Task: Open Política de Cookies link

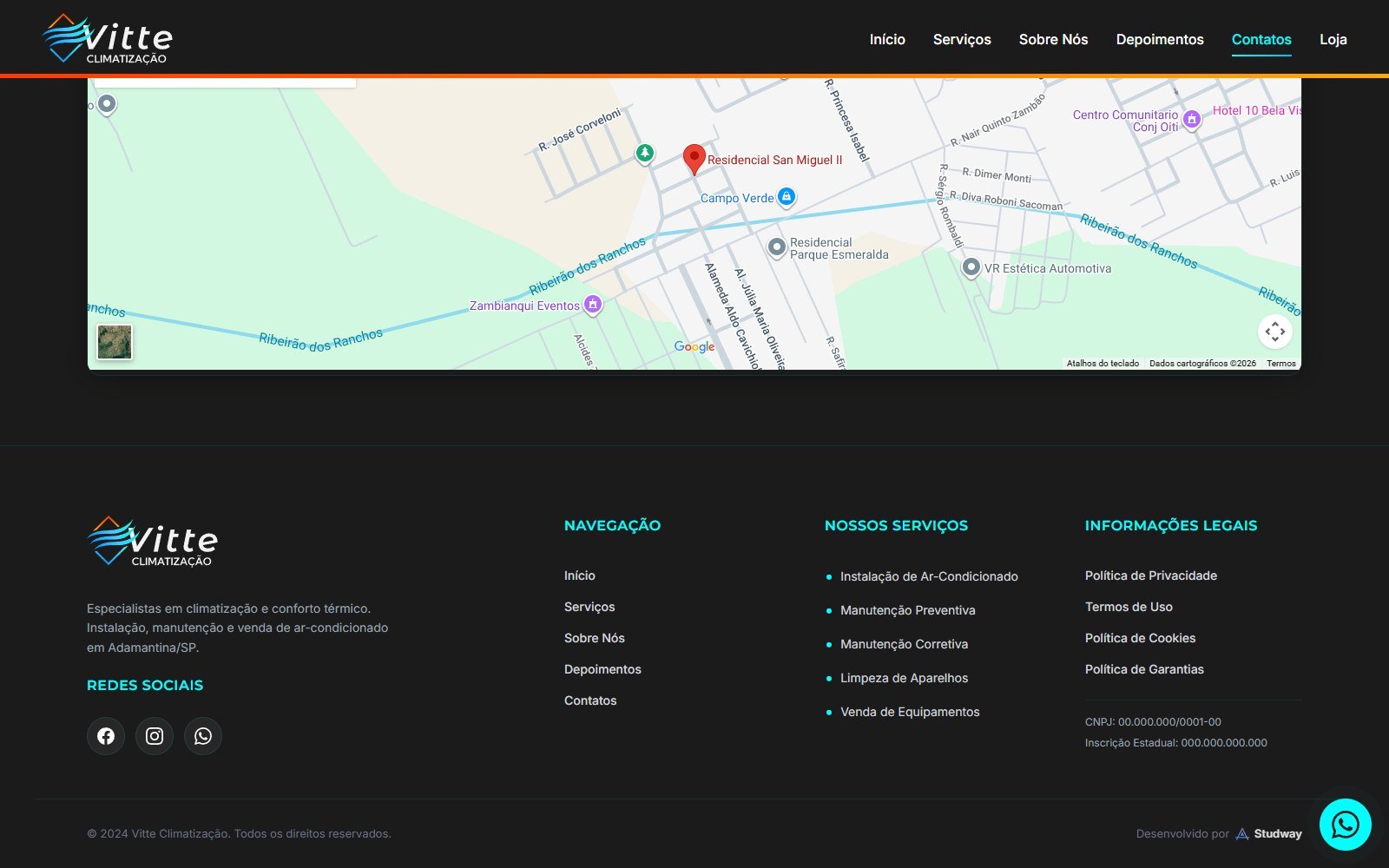Action: pos(1140,638)
